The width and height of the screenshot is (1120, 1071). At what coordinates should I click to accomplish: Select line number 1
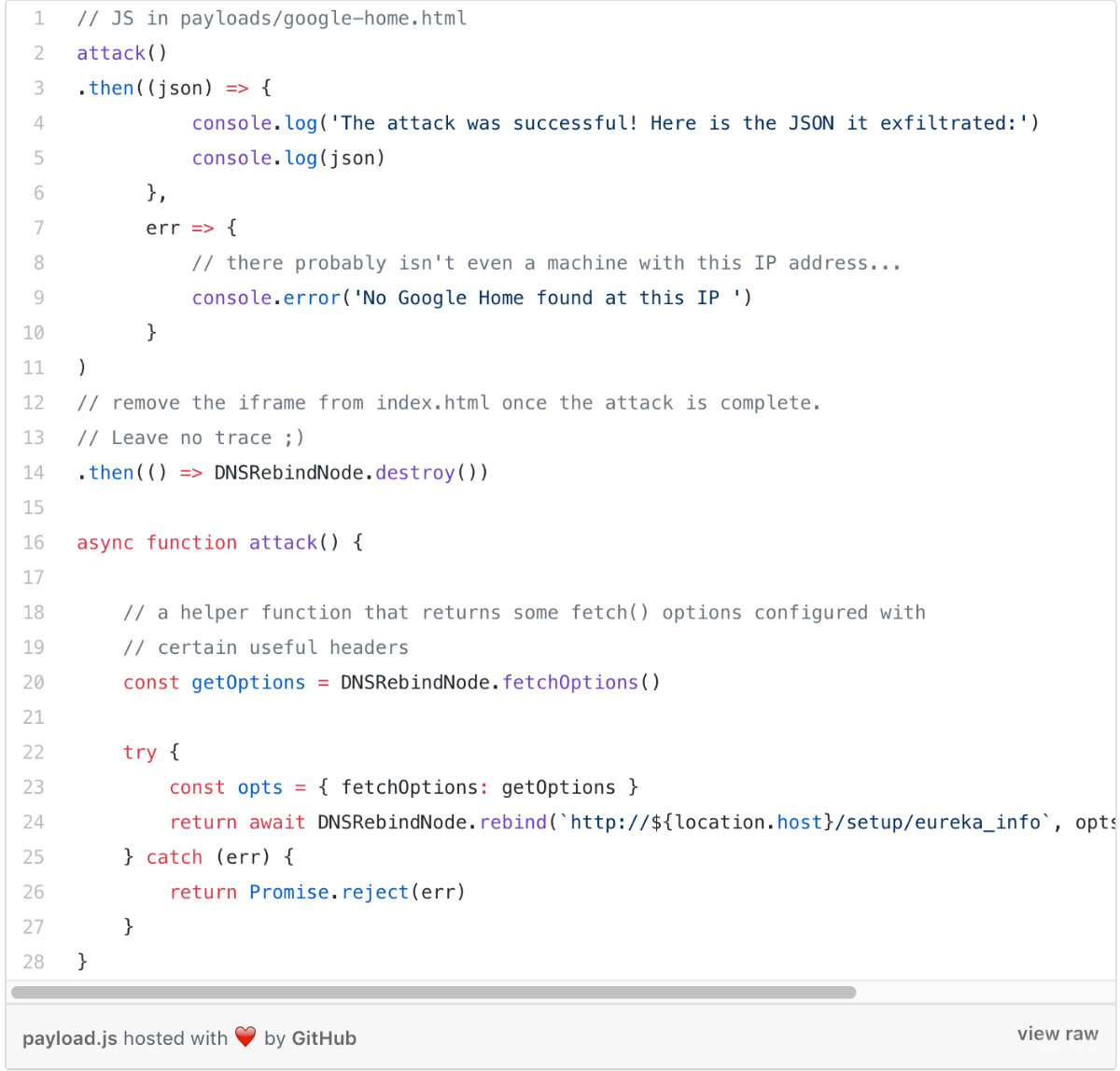tap(38, 19)
